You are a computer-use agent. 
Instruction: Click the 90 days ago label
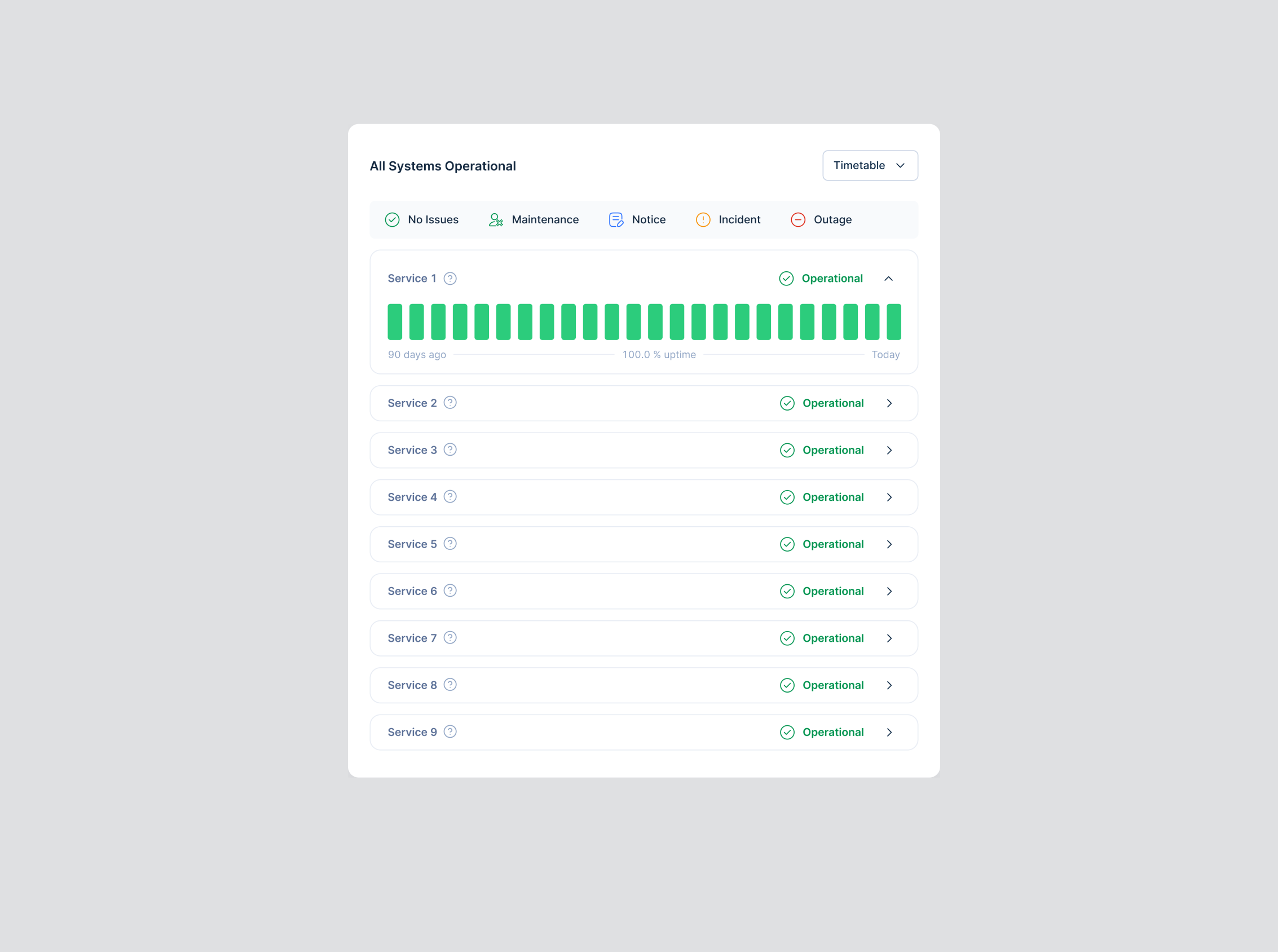click(x=417, y=354)
